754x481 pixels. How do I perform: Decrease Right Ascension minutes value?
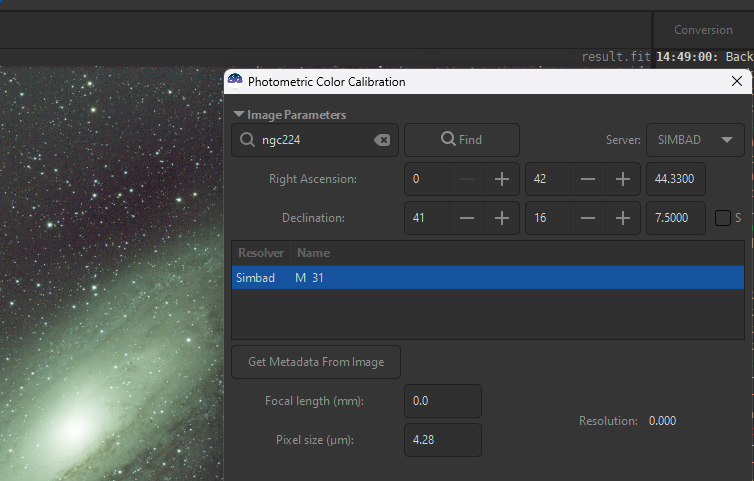pos(588,179)
